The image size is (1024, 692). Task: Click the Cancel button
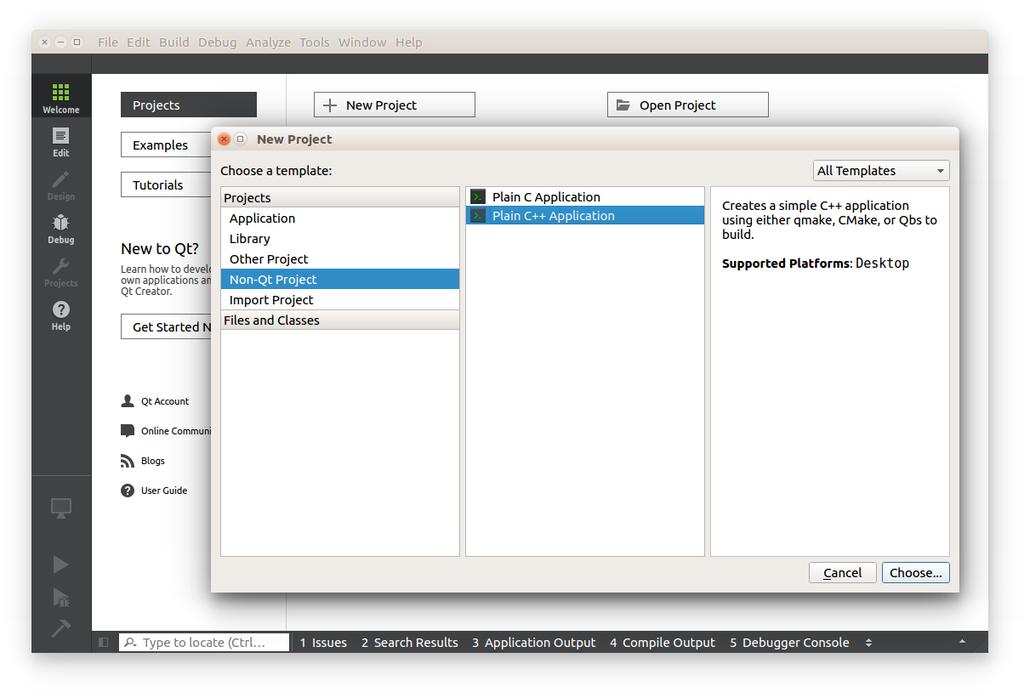coord(842,573)
